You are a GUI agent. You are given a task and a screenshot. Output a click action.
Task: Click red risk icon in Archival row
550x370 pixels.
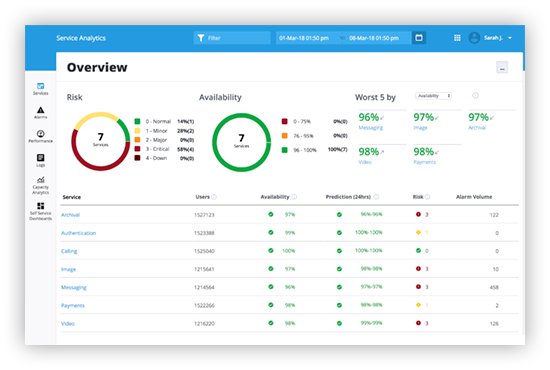click(x=418, y=214)
